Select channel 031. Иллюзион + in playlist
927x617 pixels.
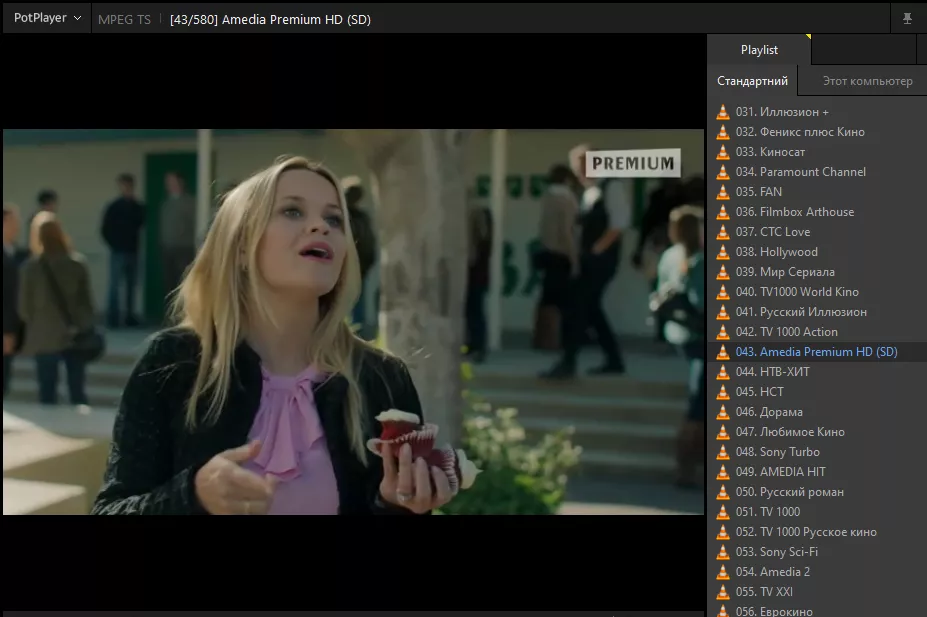coord(818,112)
